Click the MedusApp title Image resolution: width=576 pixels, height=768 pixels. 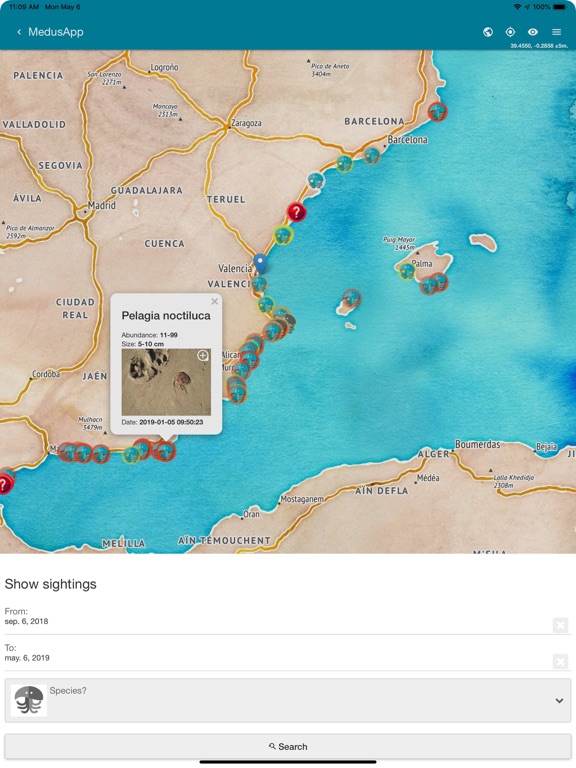(x=56, y=32)
